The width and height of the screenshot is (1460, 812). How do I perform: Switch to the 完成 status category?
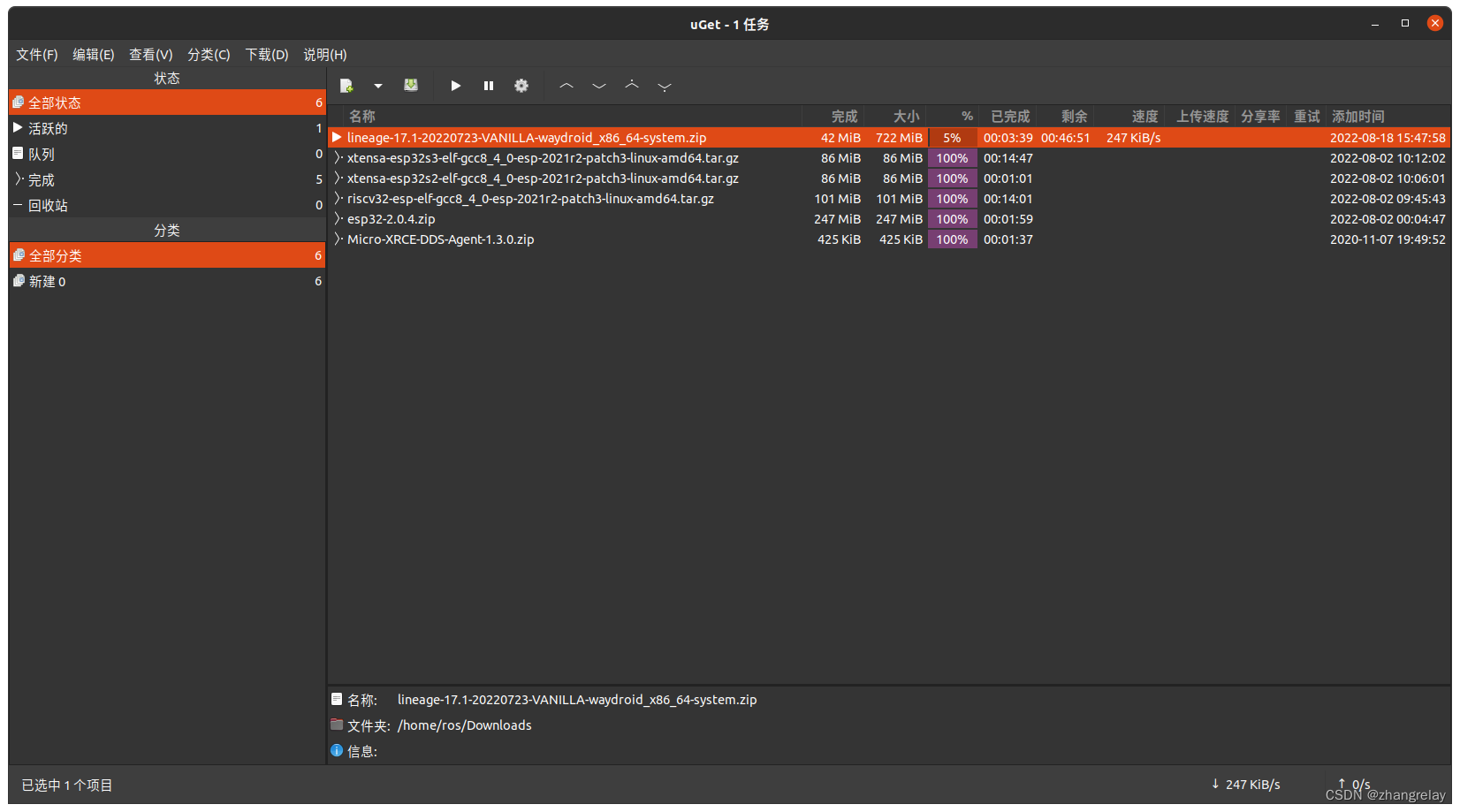(x=41, y=178)
